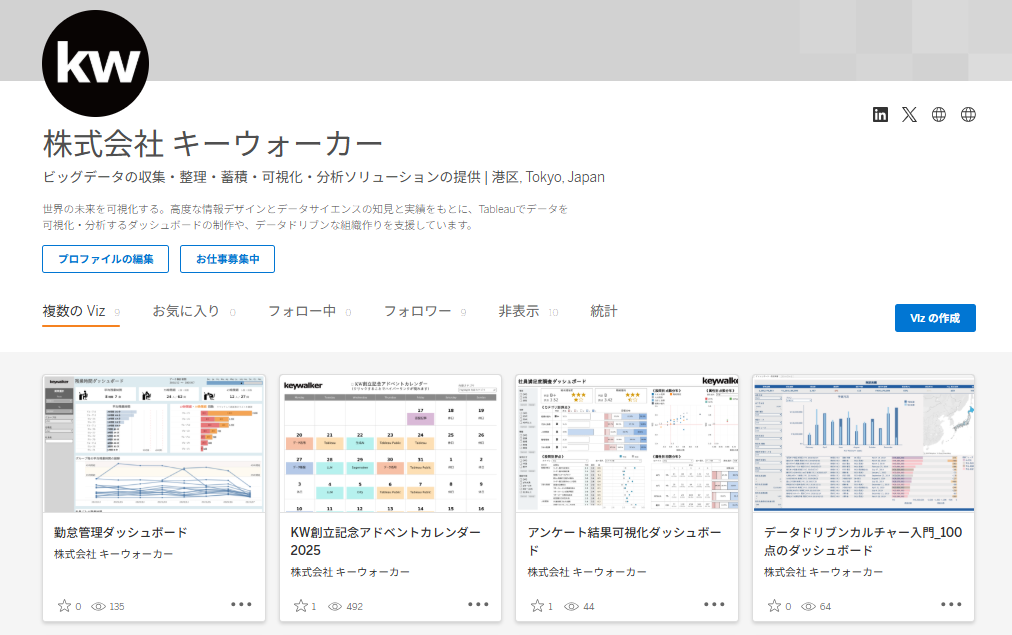This screenshot has height=635, width=1012.
Task: Open three-dot menu on アンケート結果可視化ダッシュボード card
Action: click(x=714, y=604)
